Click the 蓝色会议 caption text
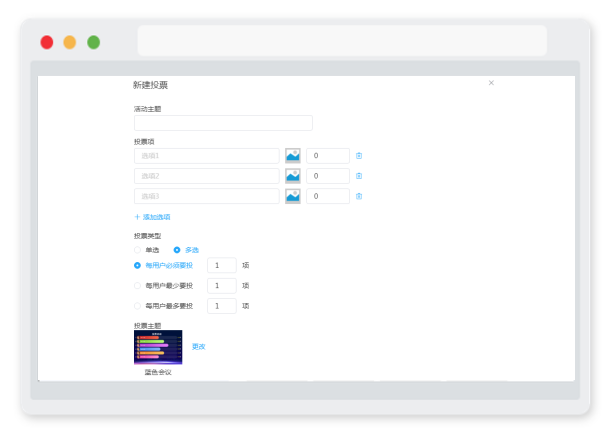The height and width of the screenshot is (435, 615). point(158,372)
